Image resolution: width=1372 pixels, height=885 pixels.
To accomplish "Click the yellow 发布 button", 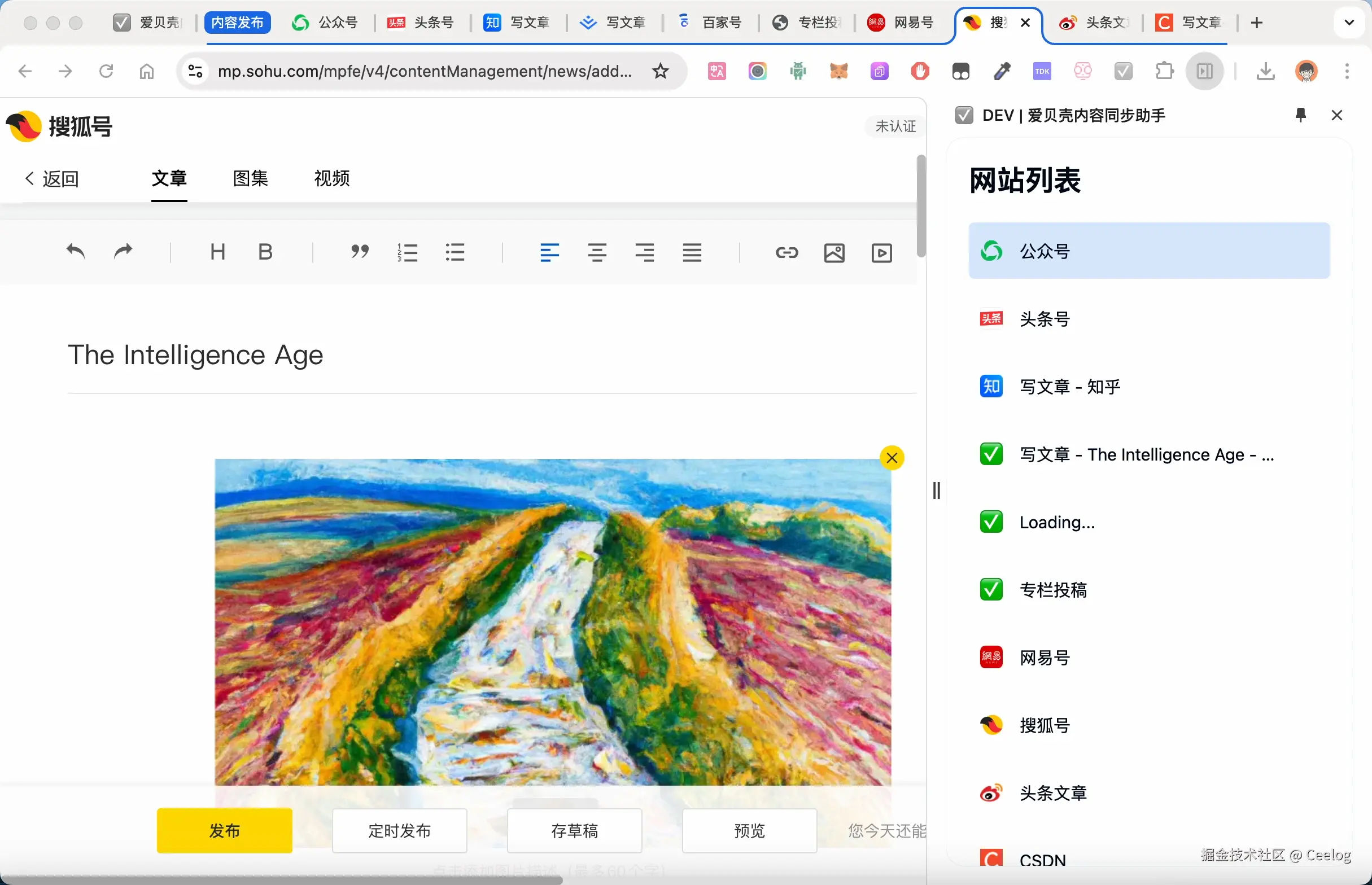I will coord(224,830).
